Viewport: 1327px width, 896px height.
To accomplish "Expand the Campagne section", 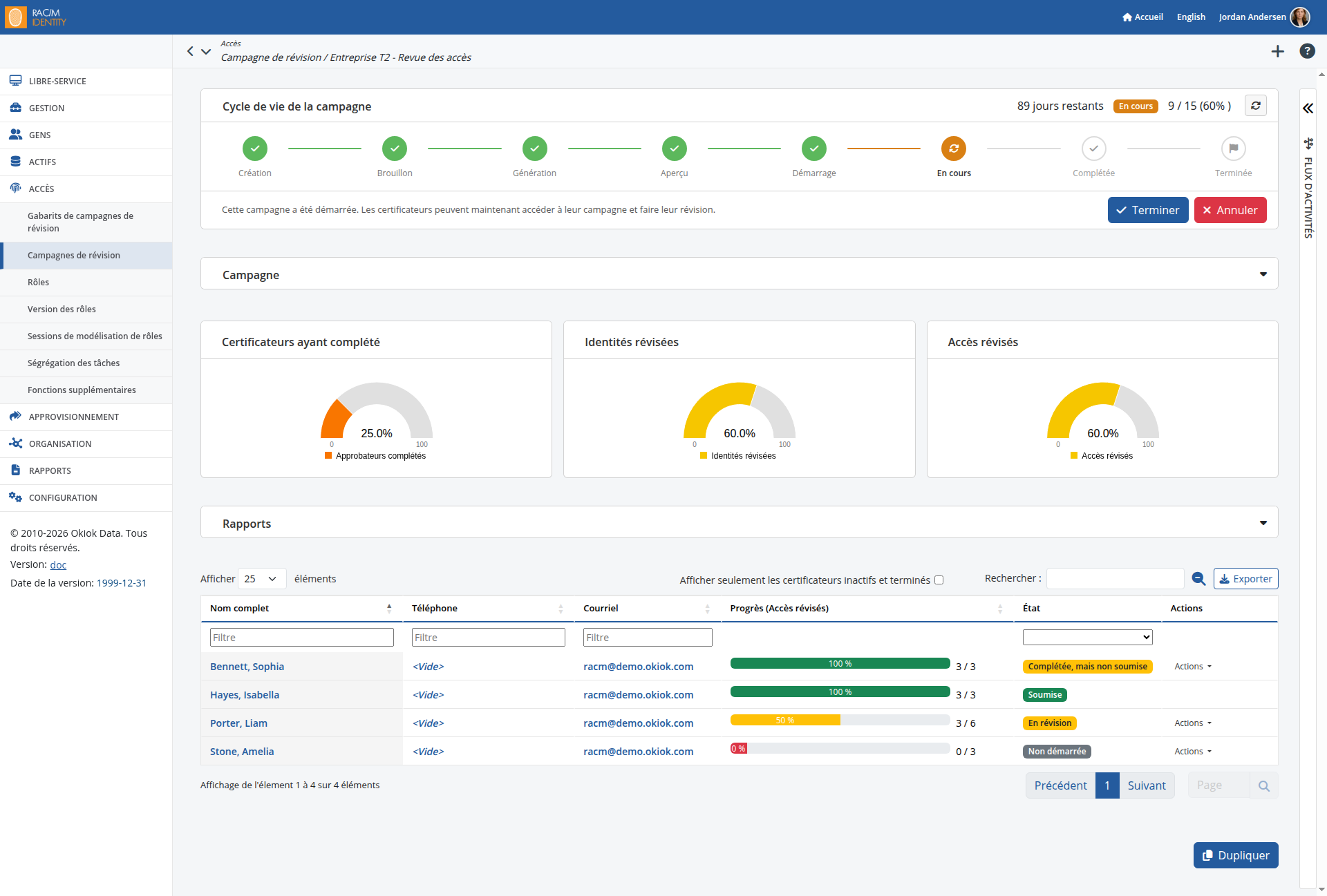I will [x=1263, y=274].
